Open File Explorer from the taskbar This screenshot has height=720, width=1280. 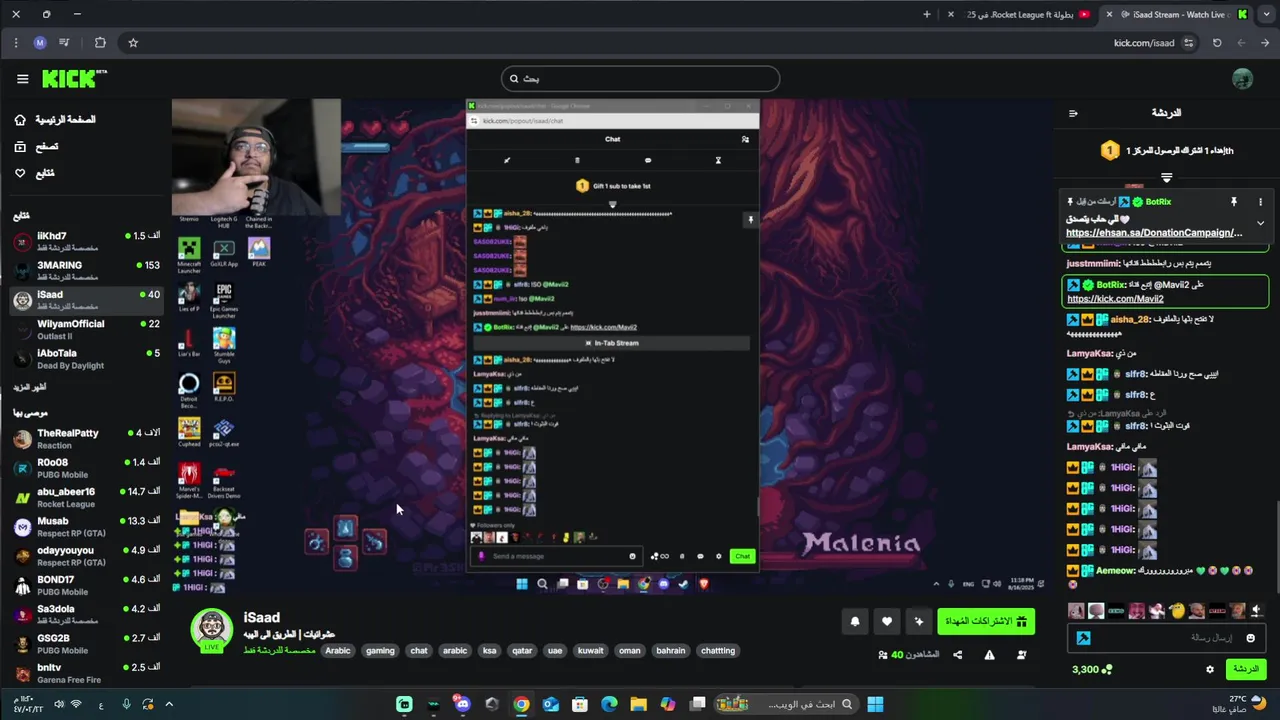[x=639, y=704]
